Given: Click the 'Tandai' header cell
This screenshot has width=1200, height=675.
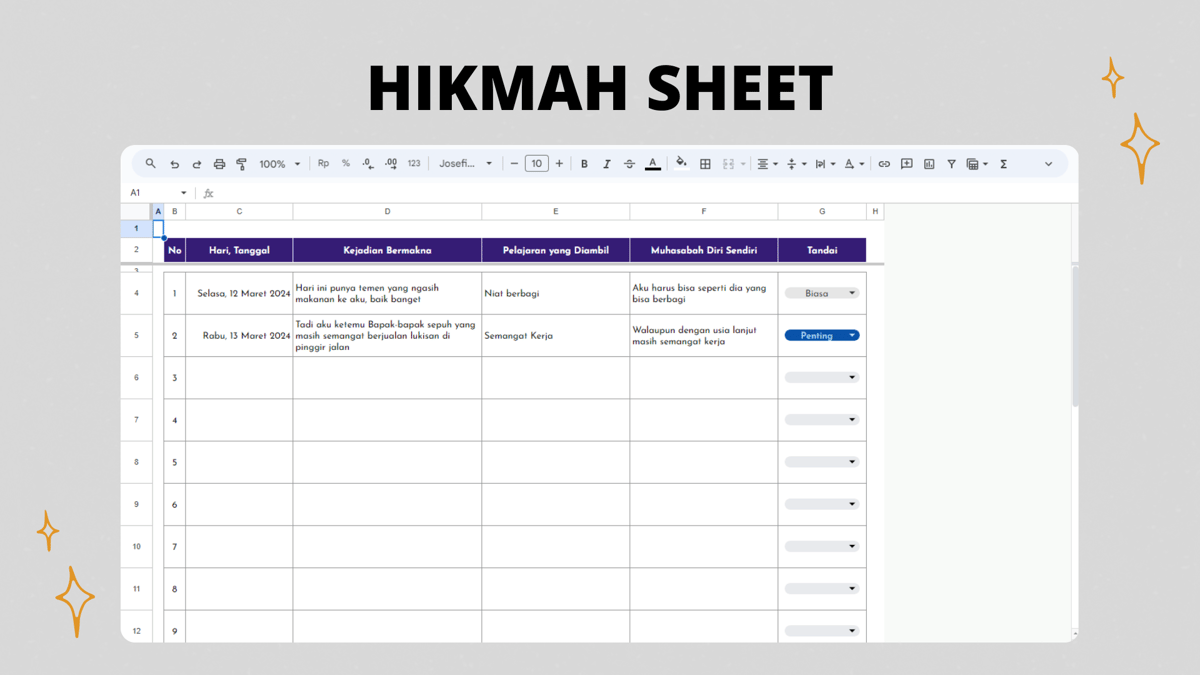Looking at the screenshot, I should (x=822, y=250).
